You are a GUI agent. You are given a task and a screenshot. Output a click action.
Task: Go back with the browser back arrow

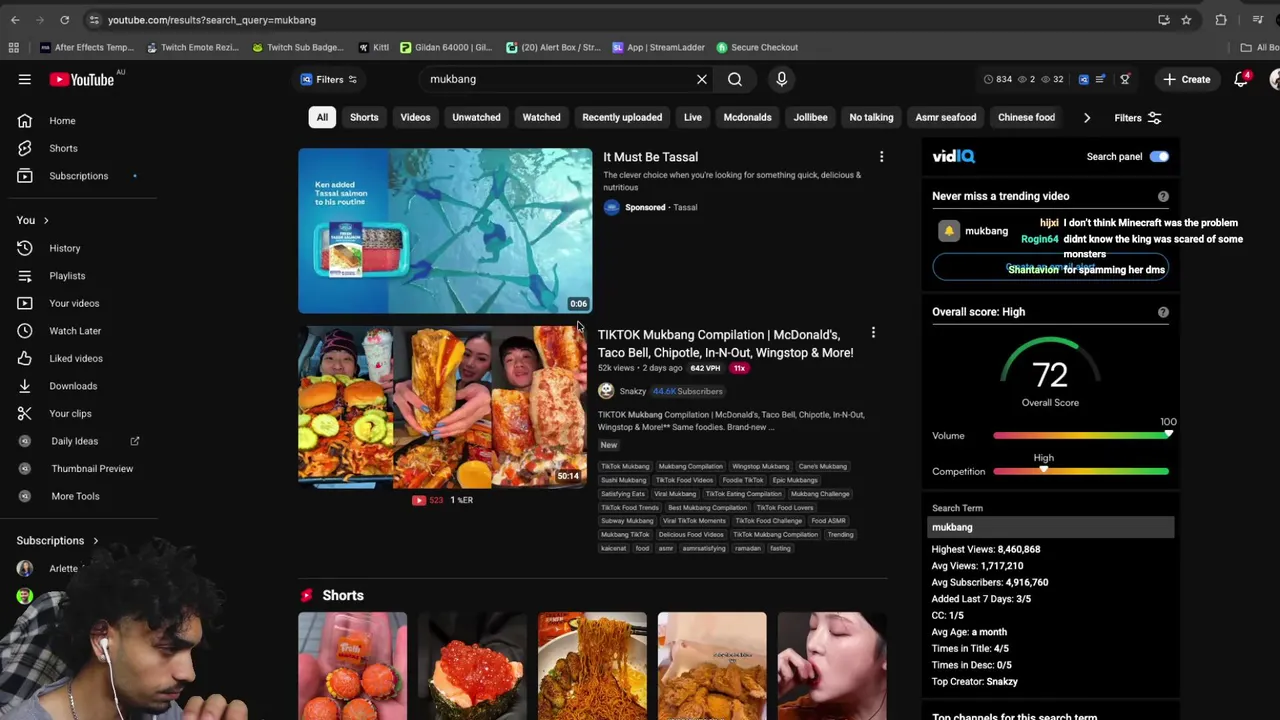coord(15,20)
